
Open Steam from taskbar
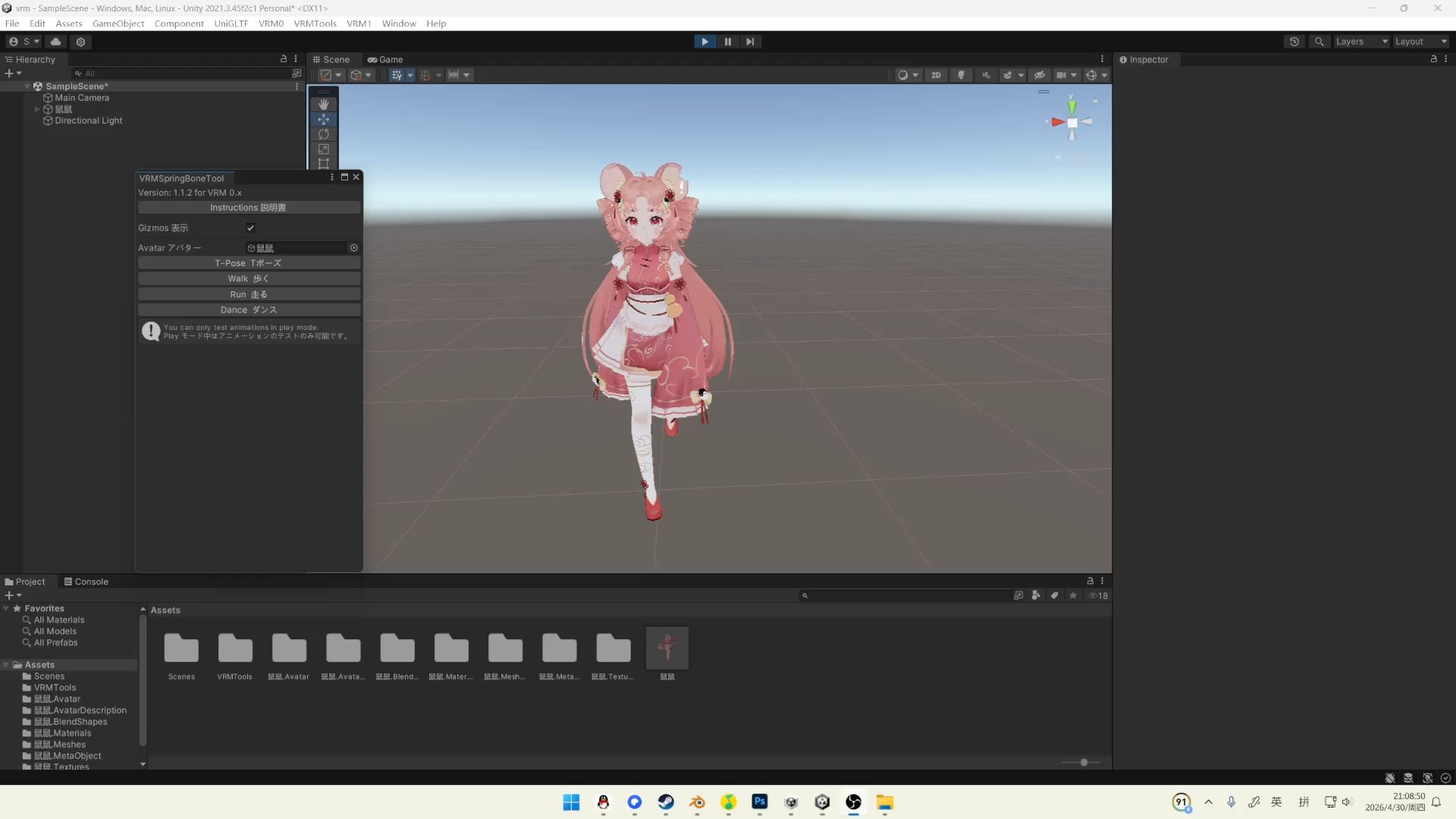tap(666, 802)
